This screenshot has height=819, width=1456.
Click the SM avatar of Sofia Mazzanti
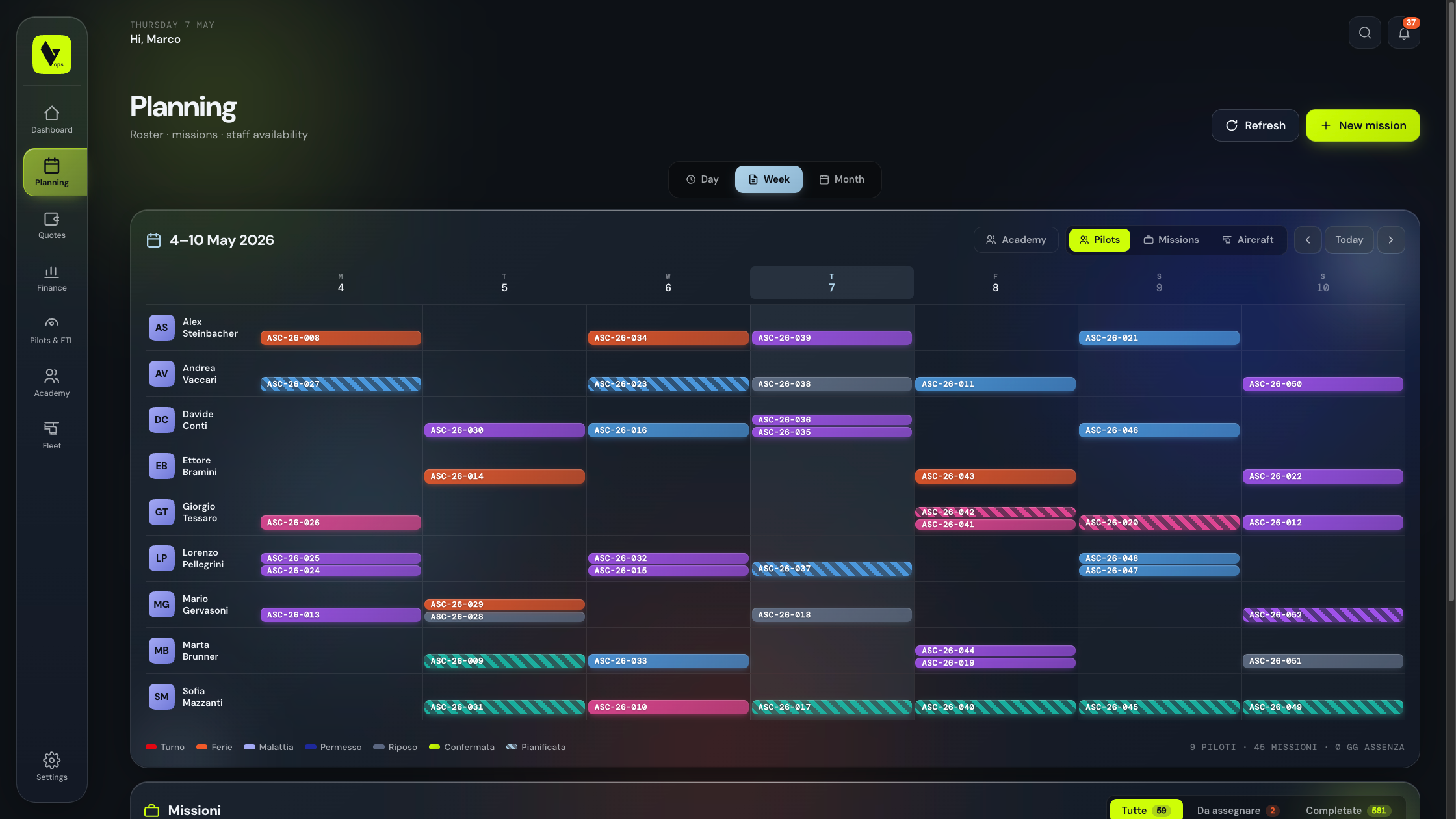(162, 697)
